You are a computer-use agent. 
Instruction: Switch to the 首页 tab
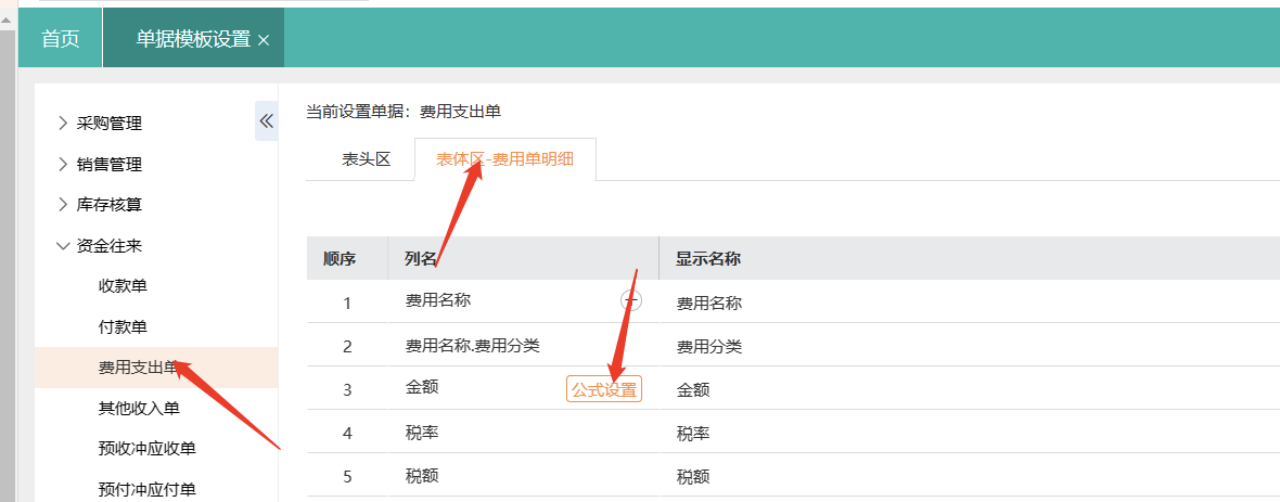coord(60,39)
